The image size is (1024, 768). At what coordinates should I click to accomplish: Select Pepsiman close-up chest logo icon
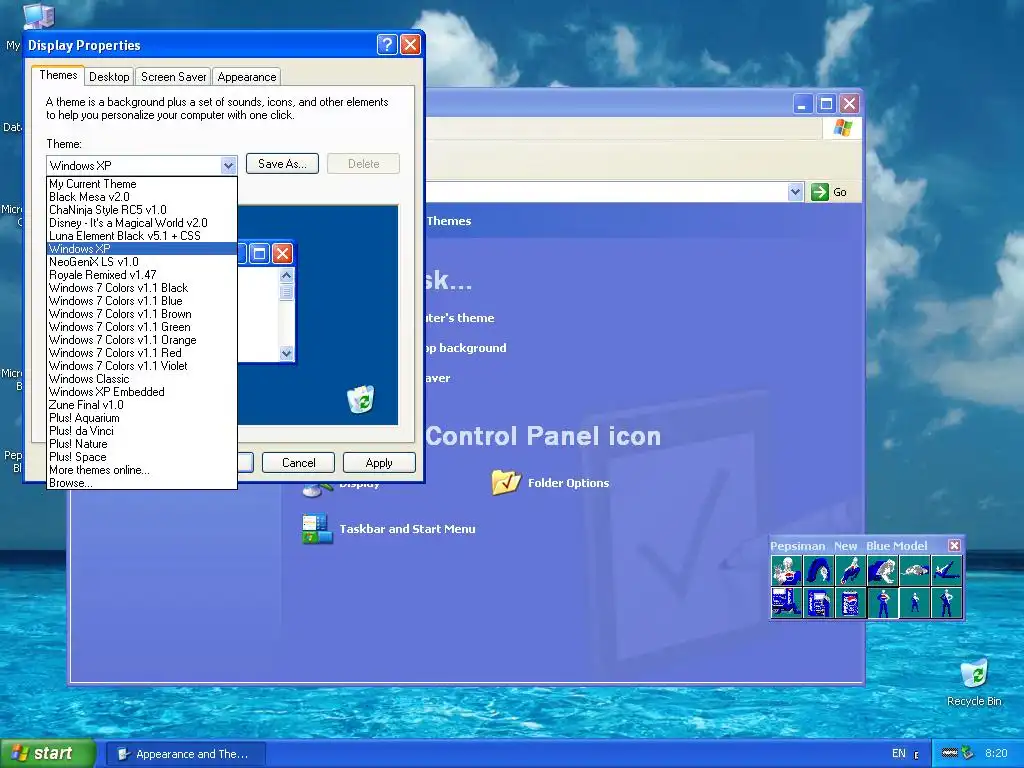tap(787, 570)
